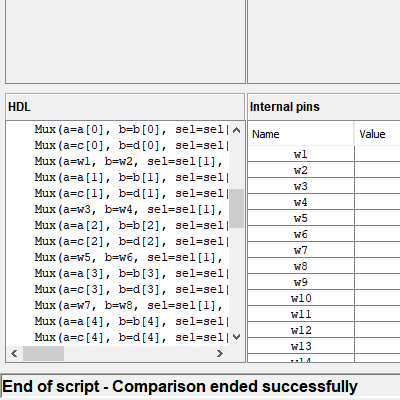Click HDL scroll up arrow
The width and height of the screenshot is (400, 400).
click(236, 130)
